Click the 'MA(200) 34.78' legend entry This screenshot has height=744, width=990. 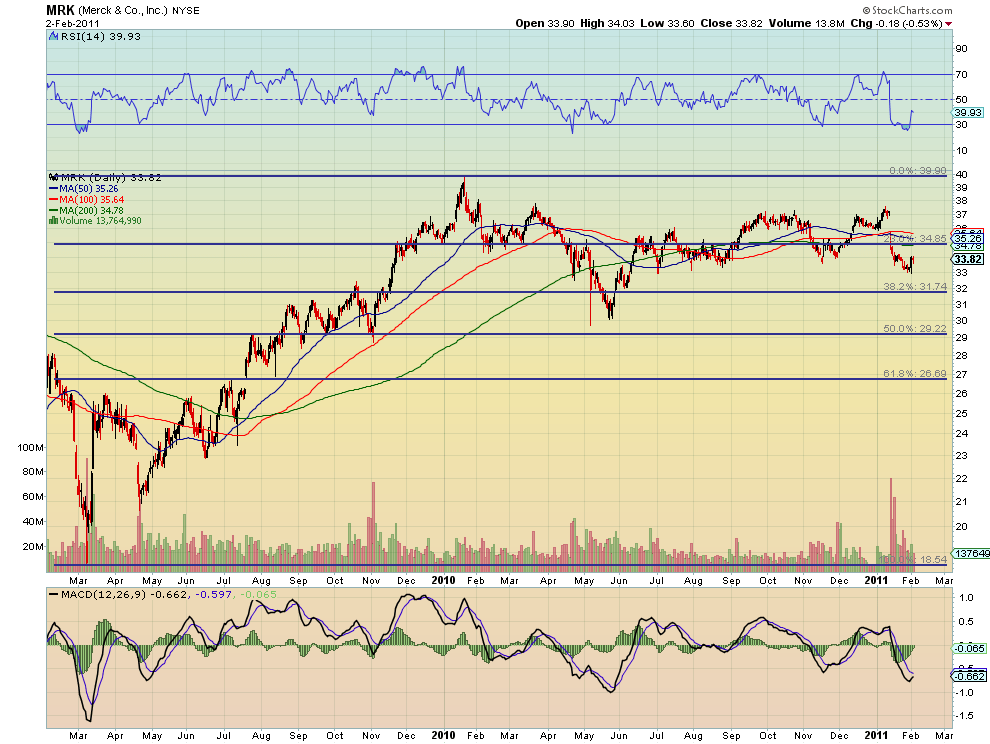[x=92, y=210]
